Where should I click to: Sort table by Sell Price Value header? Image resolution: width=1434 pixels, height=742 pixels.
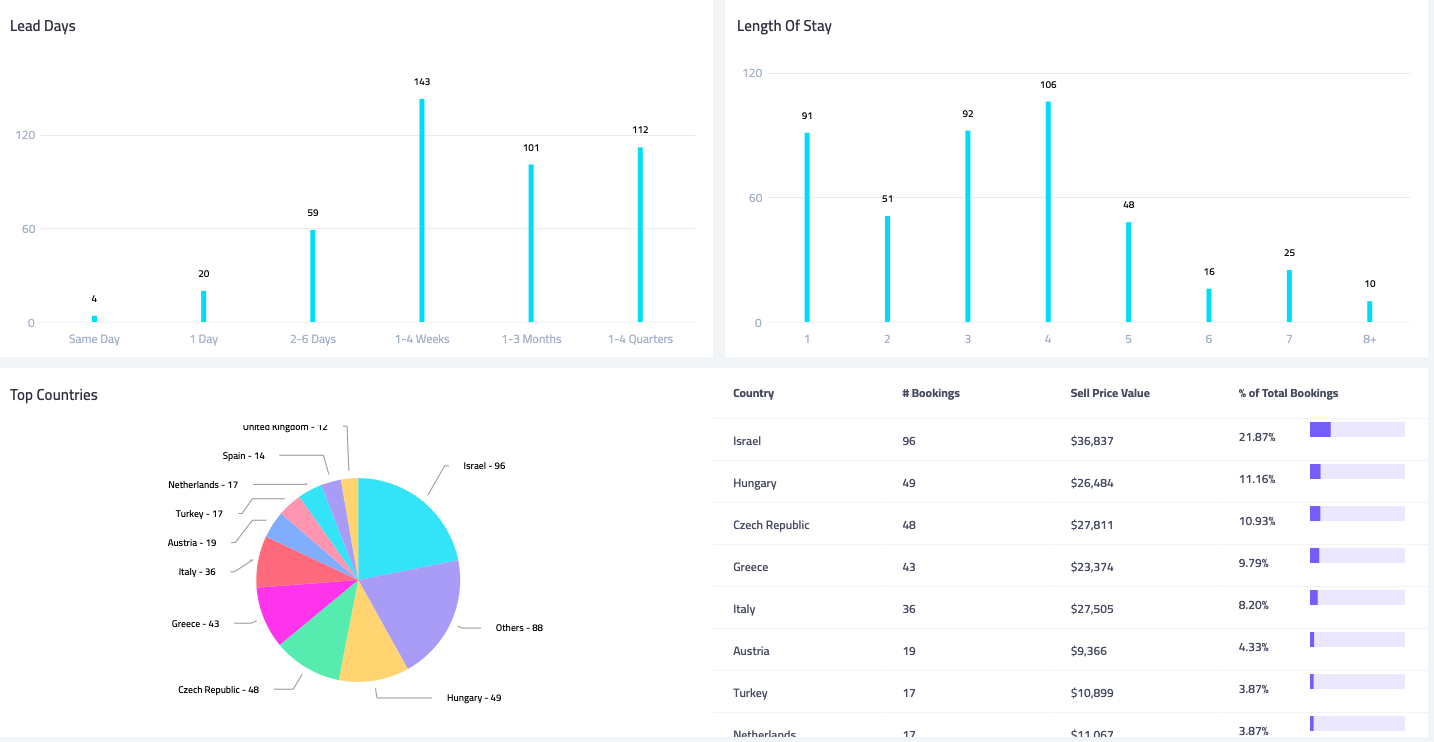point(1110,393)
